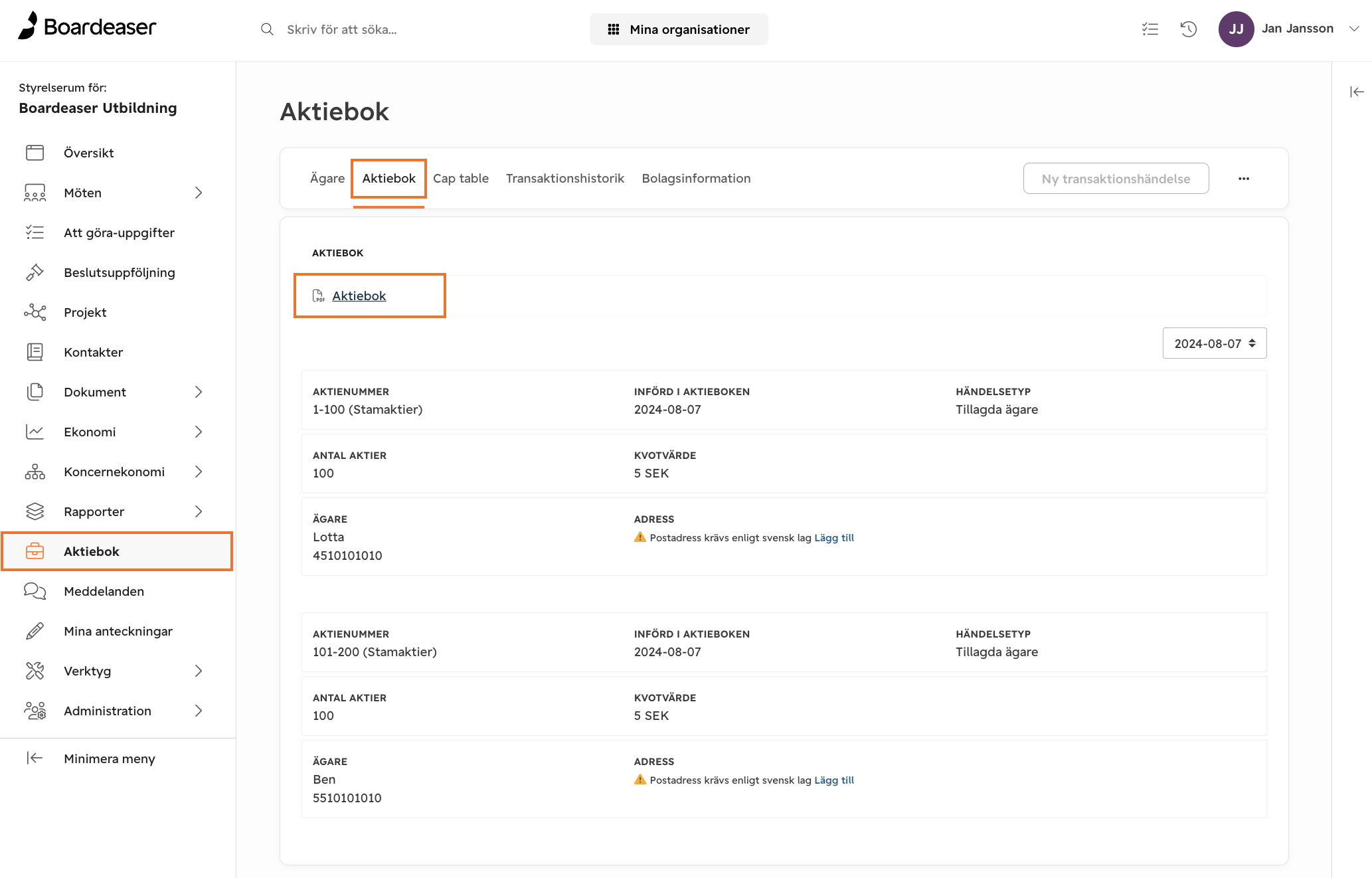Open Aktiebok in the sidebar menu
Image resolution: width=1372 pixels, height=878 pixels.
117,551
